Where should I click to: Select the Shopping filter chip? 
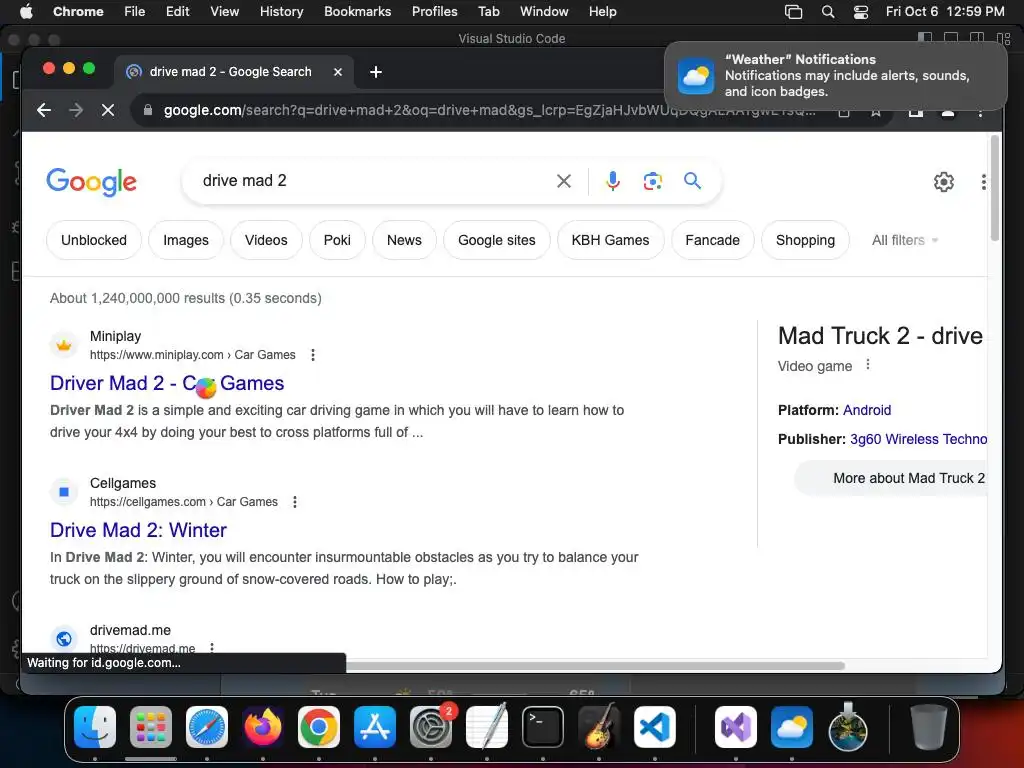805,240
